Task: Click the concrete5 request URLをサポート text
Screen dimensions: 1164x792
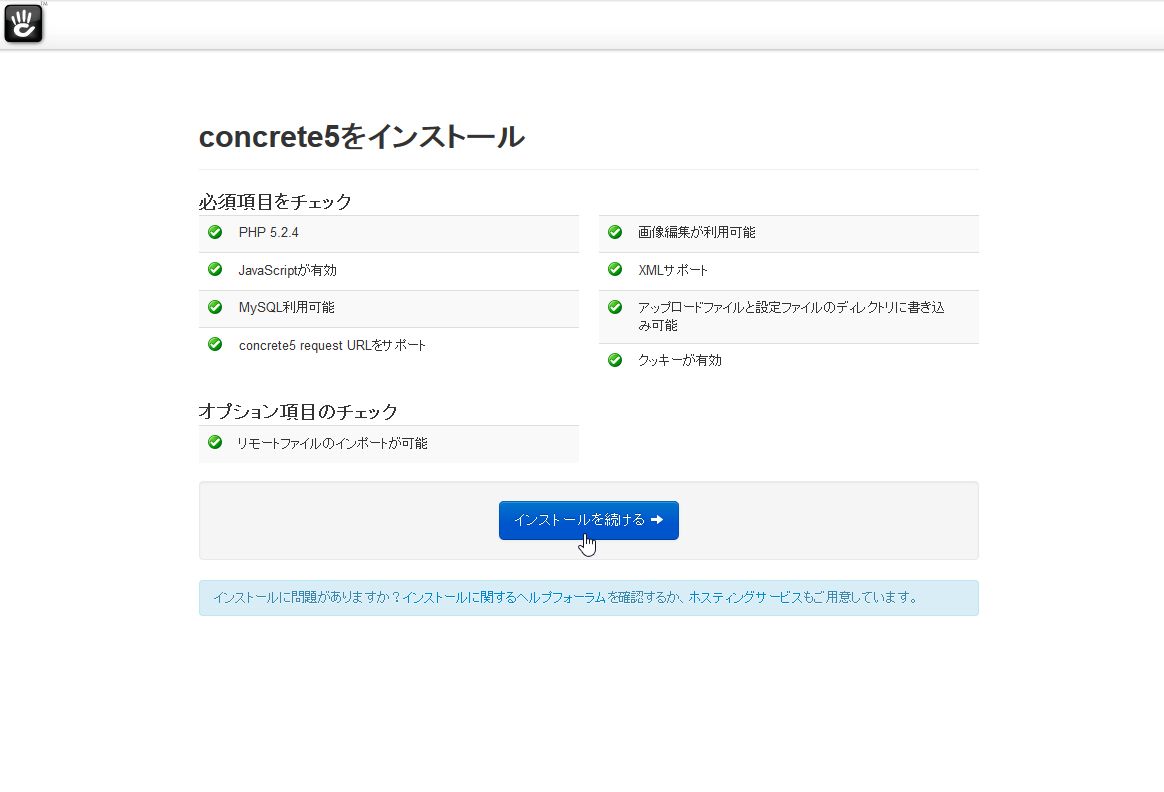Action: point(333,345)
